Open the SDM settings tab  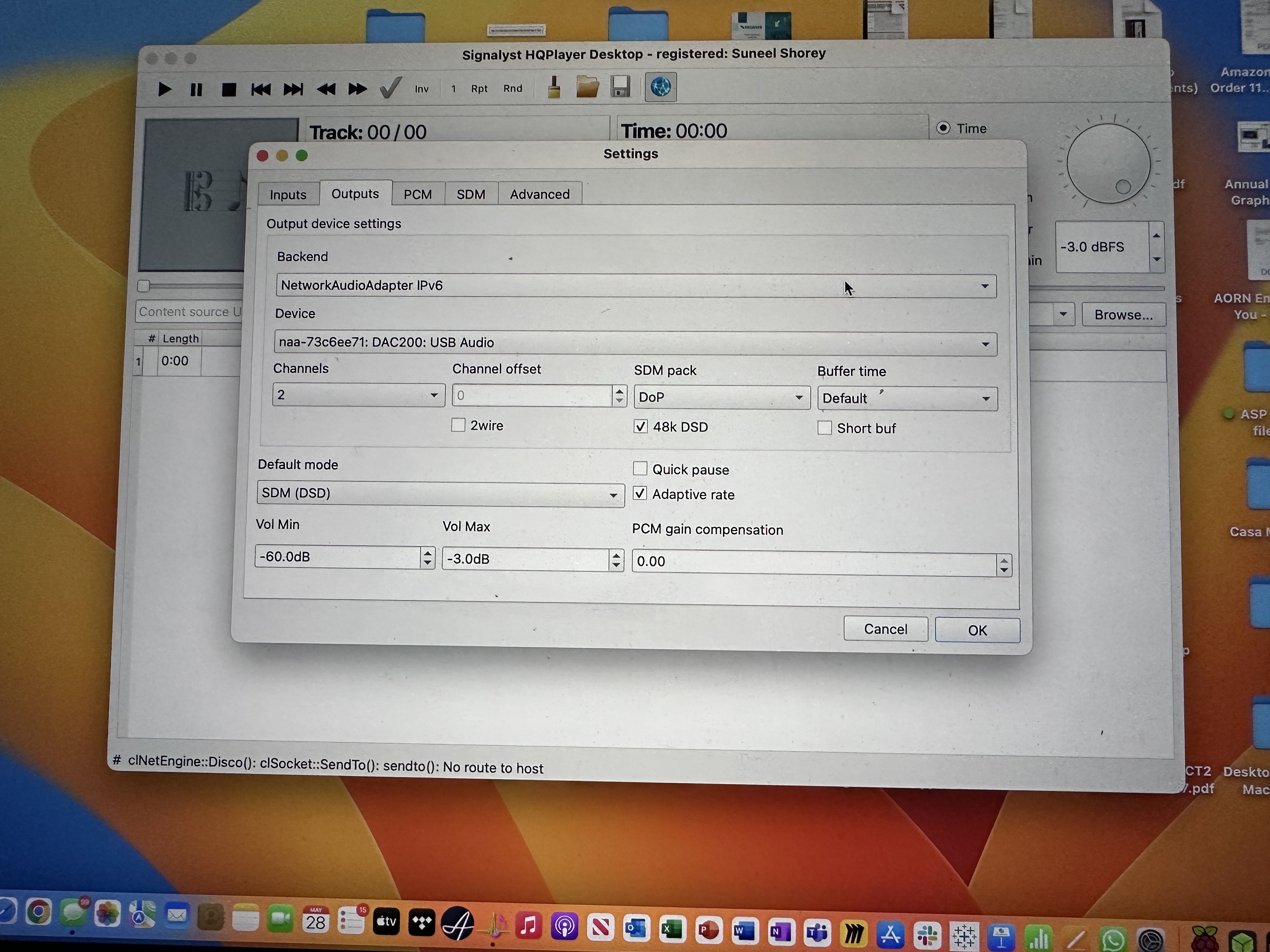tap(472, 194)
